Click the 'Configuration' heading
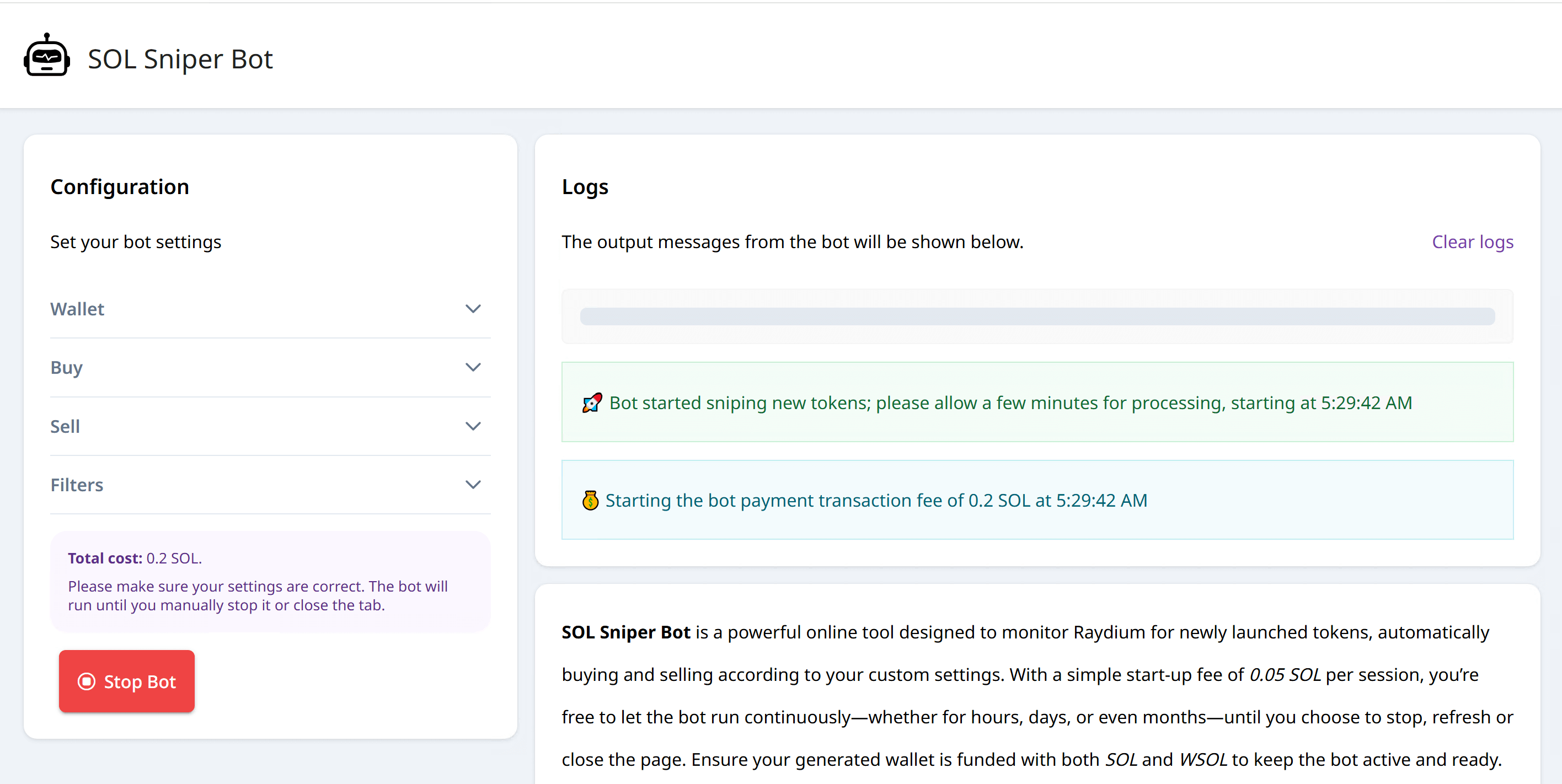This screenshot has width=1562, height=784. pyautogui.click(x=120, y=187)
